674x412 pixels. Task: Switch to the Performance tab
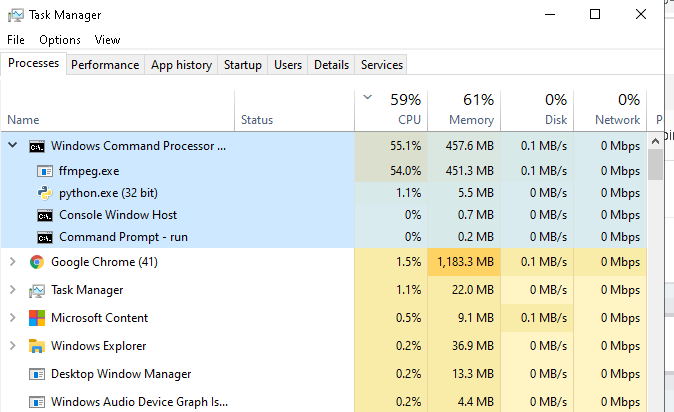[x=105, y=65]
